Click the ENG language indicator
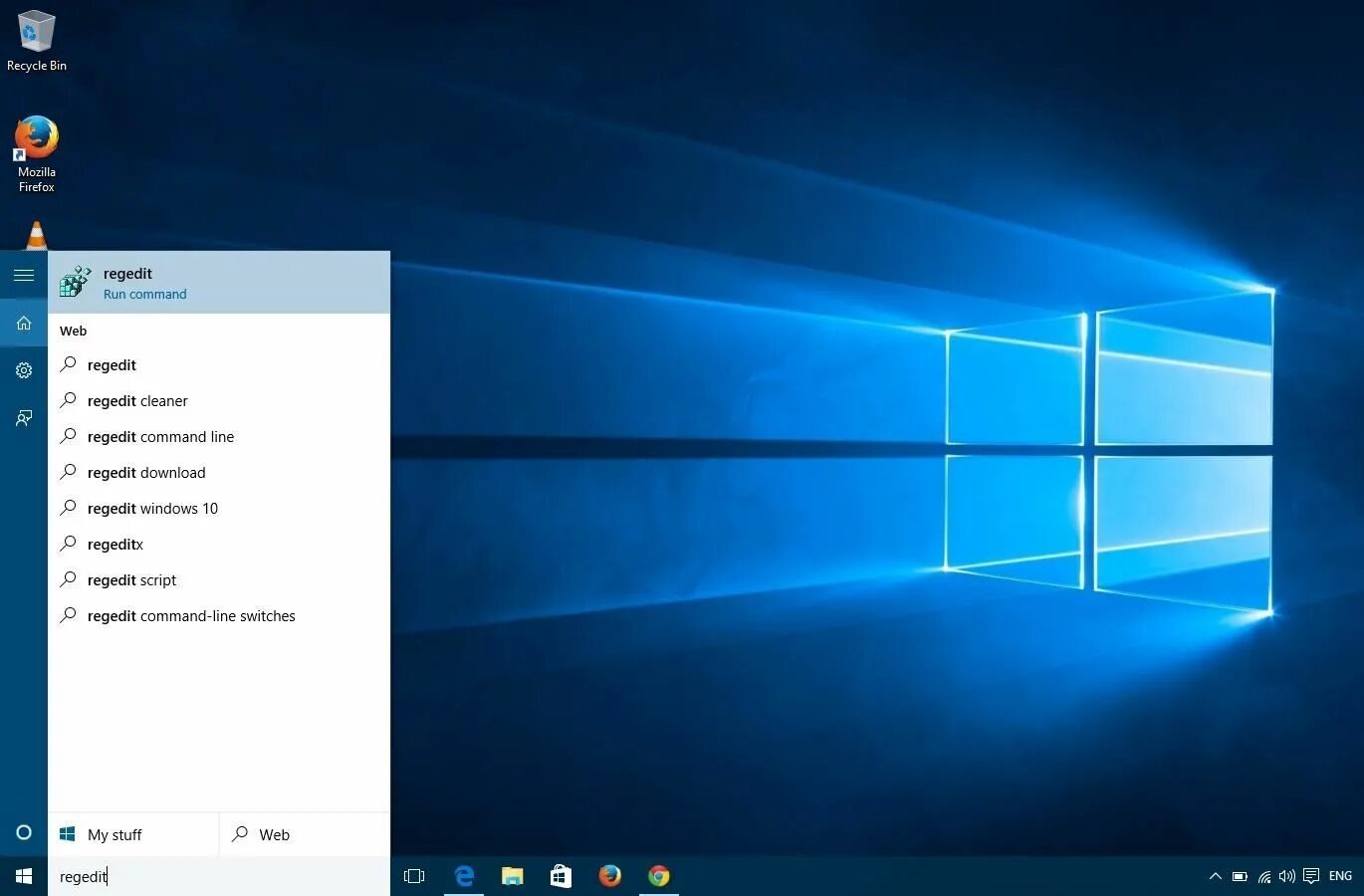 coord(1340,876)
